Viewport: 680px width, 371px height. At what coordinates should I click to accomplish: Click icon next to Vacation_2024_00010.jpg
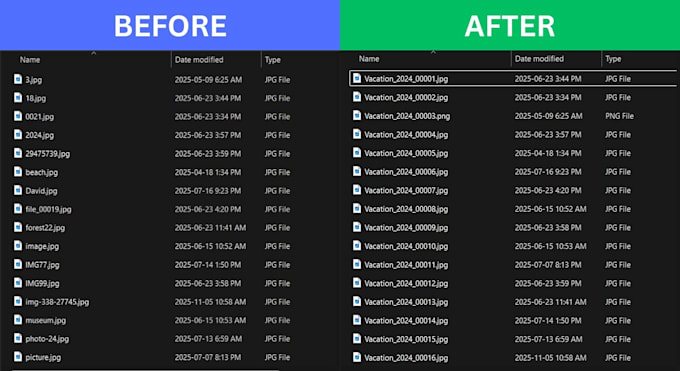pyautogui.click(x=357, y=246)
